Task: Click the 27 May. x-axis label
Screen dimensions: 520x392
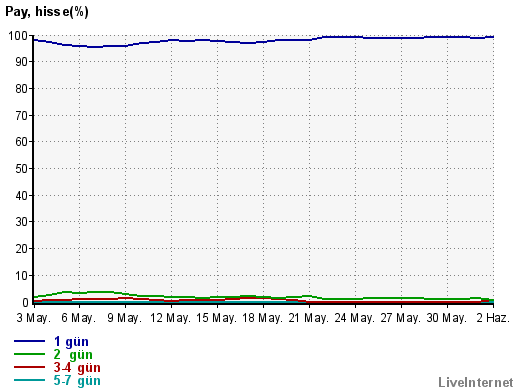Action: click(x=400, y=318)
